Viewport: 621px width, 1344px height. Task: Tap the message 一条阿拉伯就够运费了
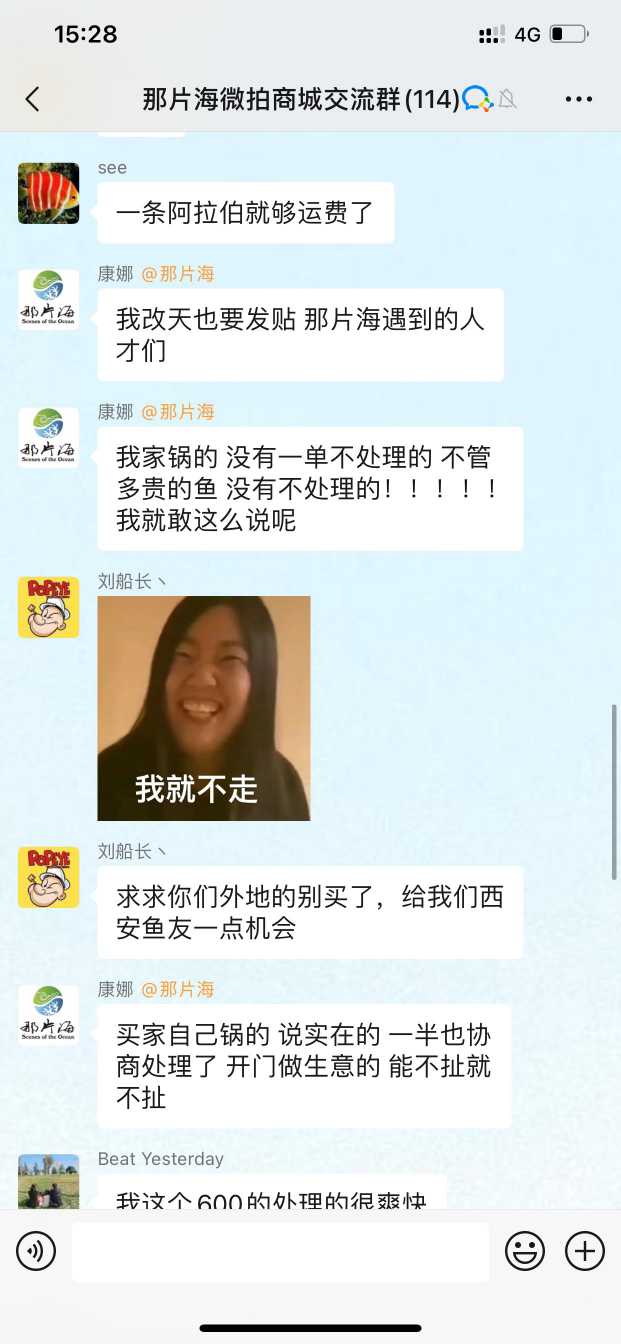click(x=245, y=212)
